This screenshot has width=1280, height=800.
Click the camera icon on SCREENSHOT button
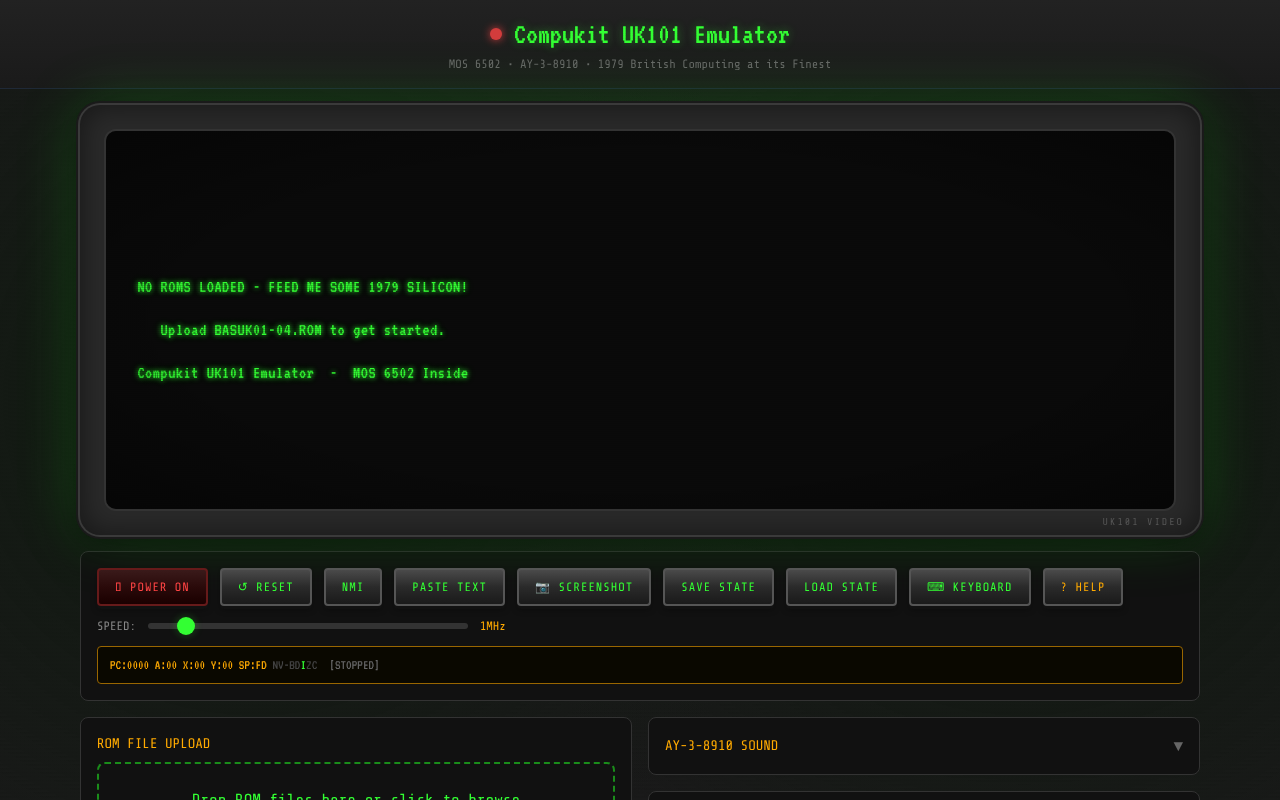(x=541, y=587)
